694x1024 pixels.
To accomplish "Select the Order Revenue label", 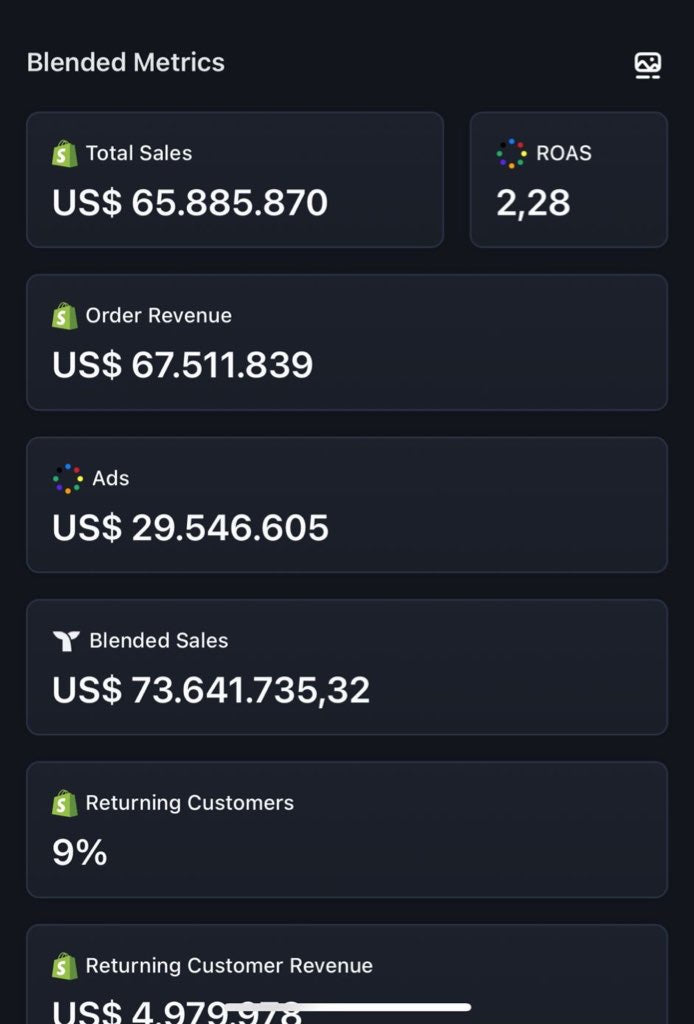I will (158, 316).
